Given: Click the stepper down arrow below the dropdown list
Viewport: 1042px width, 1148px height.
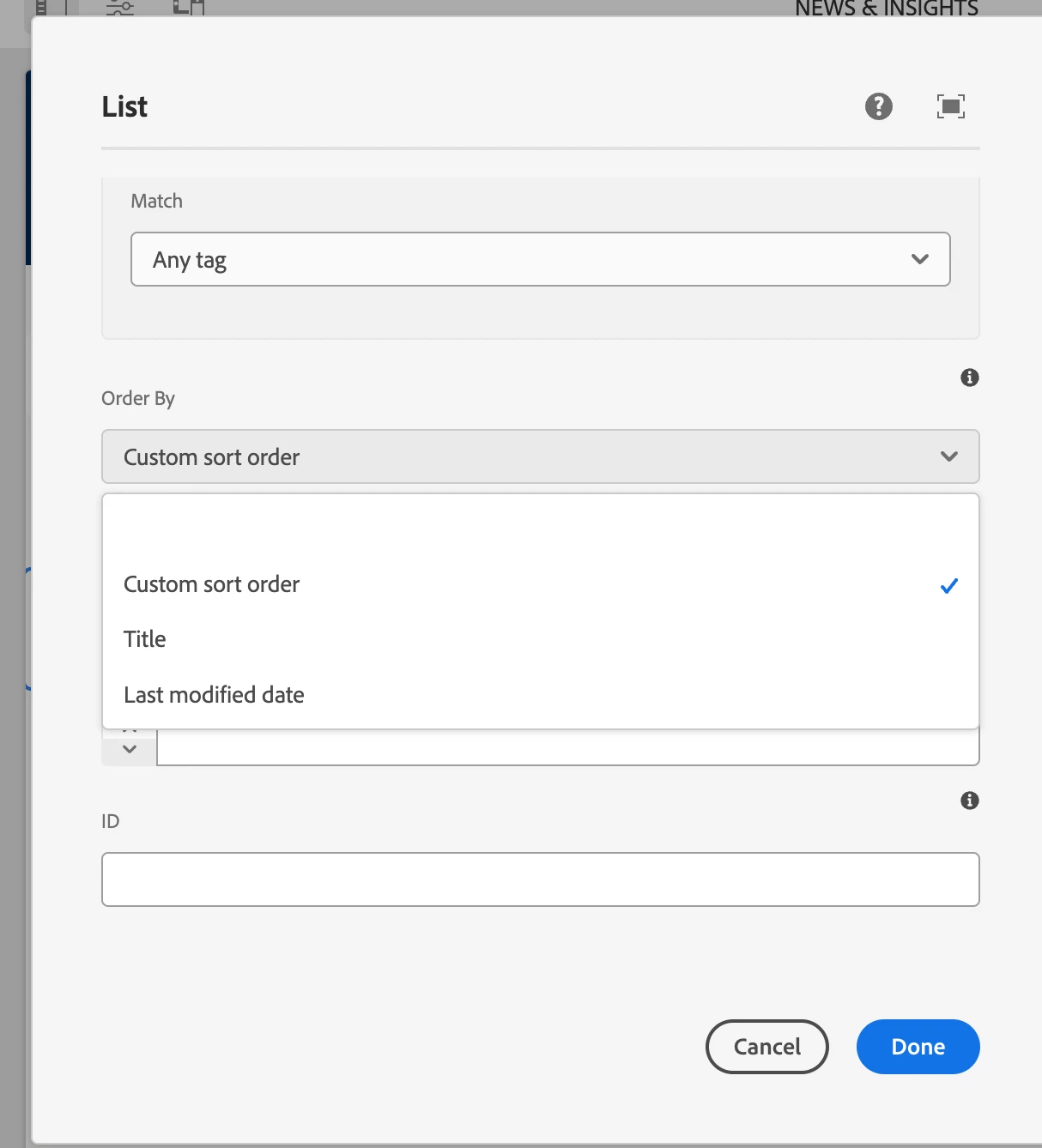Looking at the screenshot, I should pyautogui.click(x=130, y=750).
